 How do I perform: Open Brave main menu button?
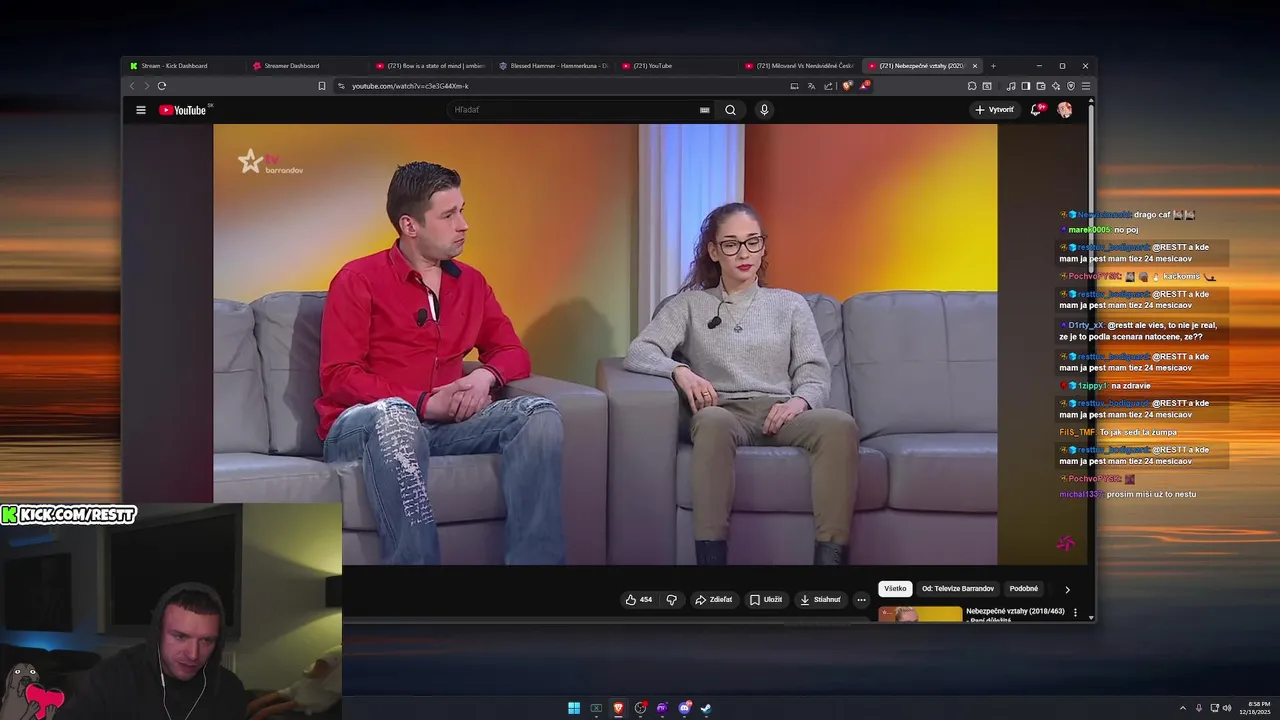pos(1086,86)
